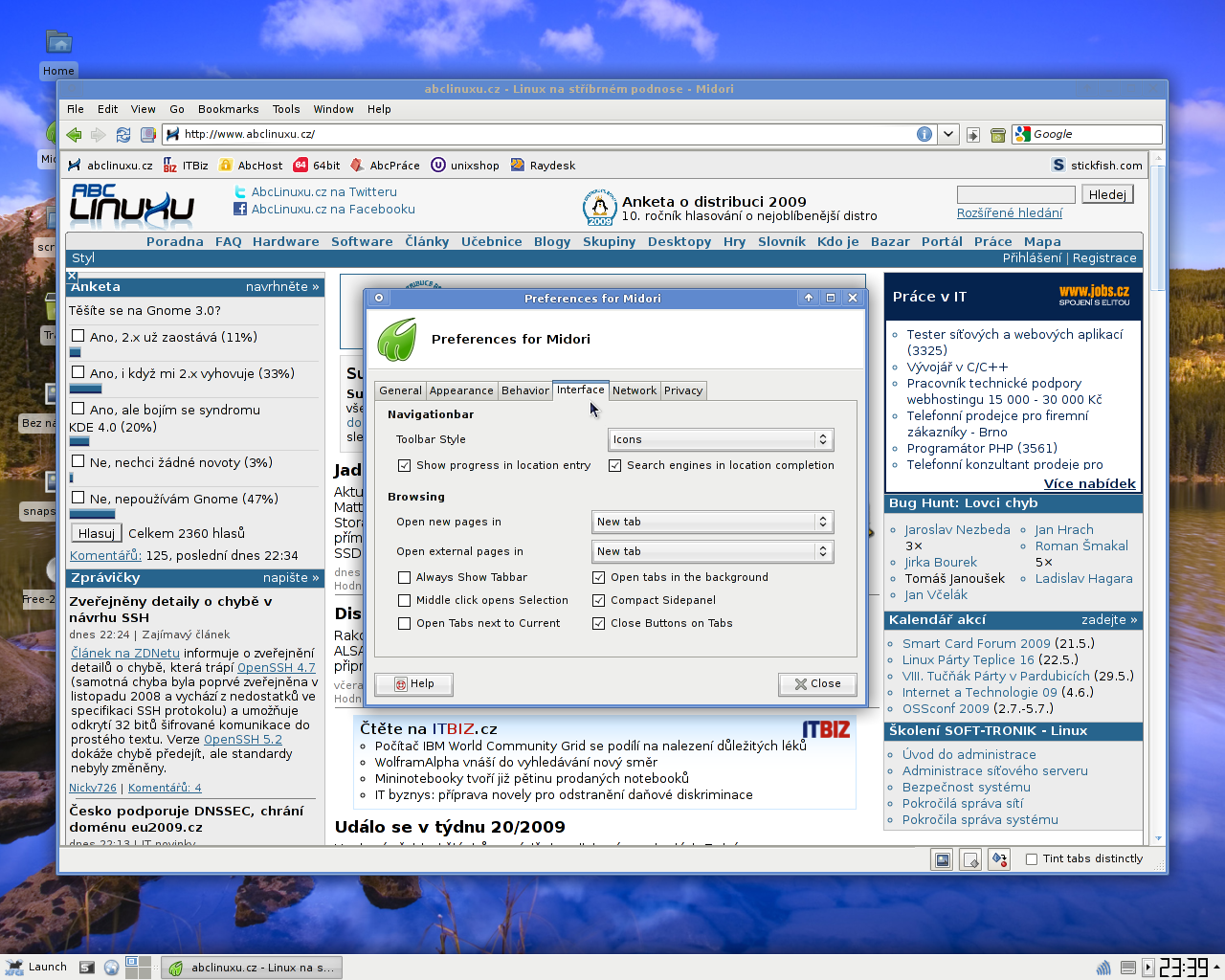Click the terminal launcher in taskbar
This screenshot has width=1225, height=980.
point(87,968)
